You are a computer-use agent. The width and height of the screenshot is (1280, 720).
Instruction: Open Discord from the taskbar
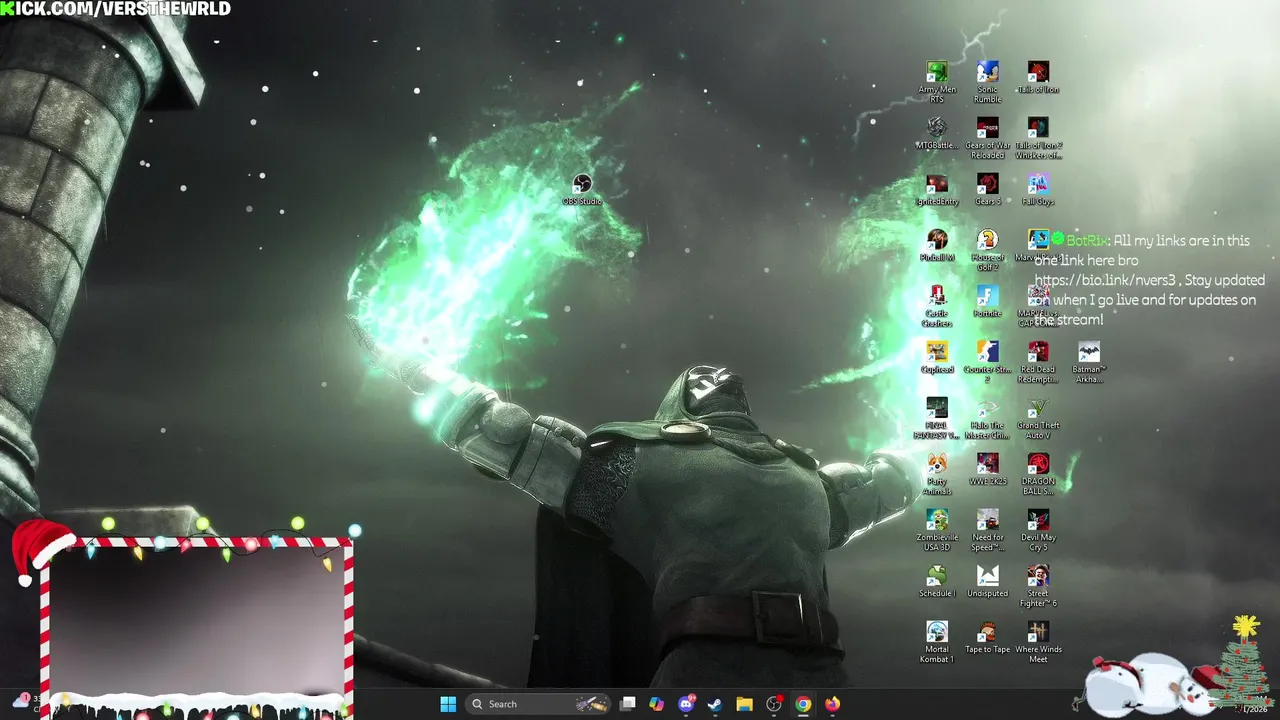pos(686,704)
